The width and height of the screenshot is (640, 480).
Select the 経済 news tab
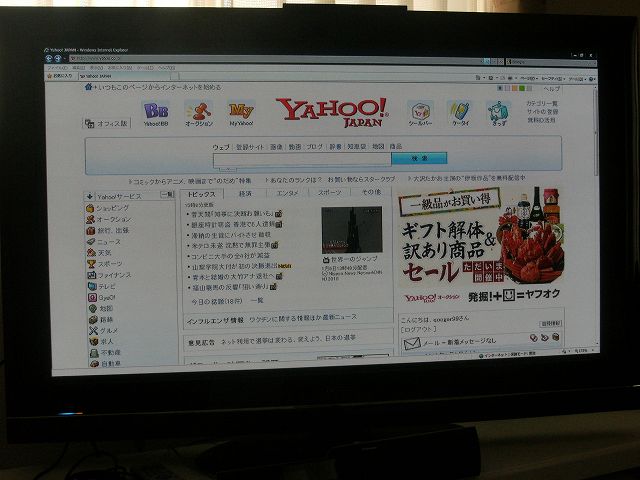(x=245, y=193)
